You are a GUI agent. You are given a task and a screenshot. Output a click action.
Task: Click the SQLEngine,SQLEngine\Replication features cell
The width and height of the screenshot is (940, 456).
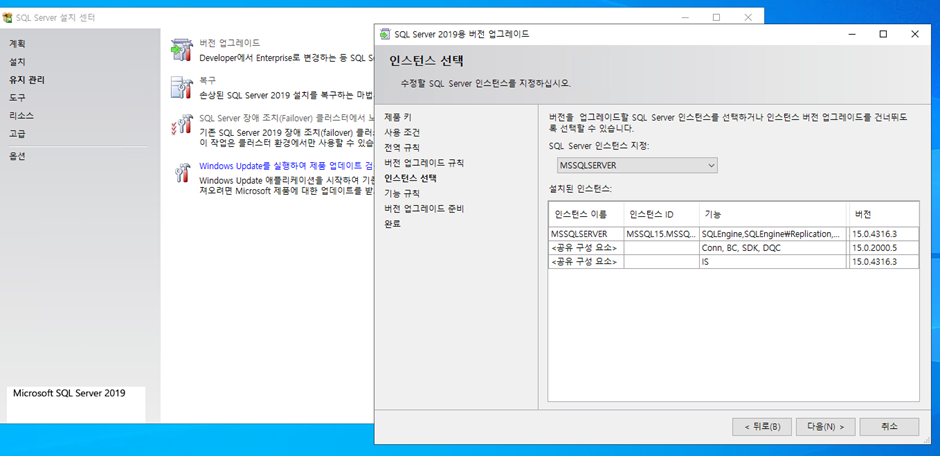coord(774,234)
